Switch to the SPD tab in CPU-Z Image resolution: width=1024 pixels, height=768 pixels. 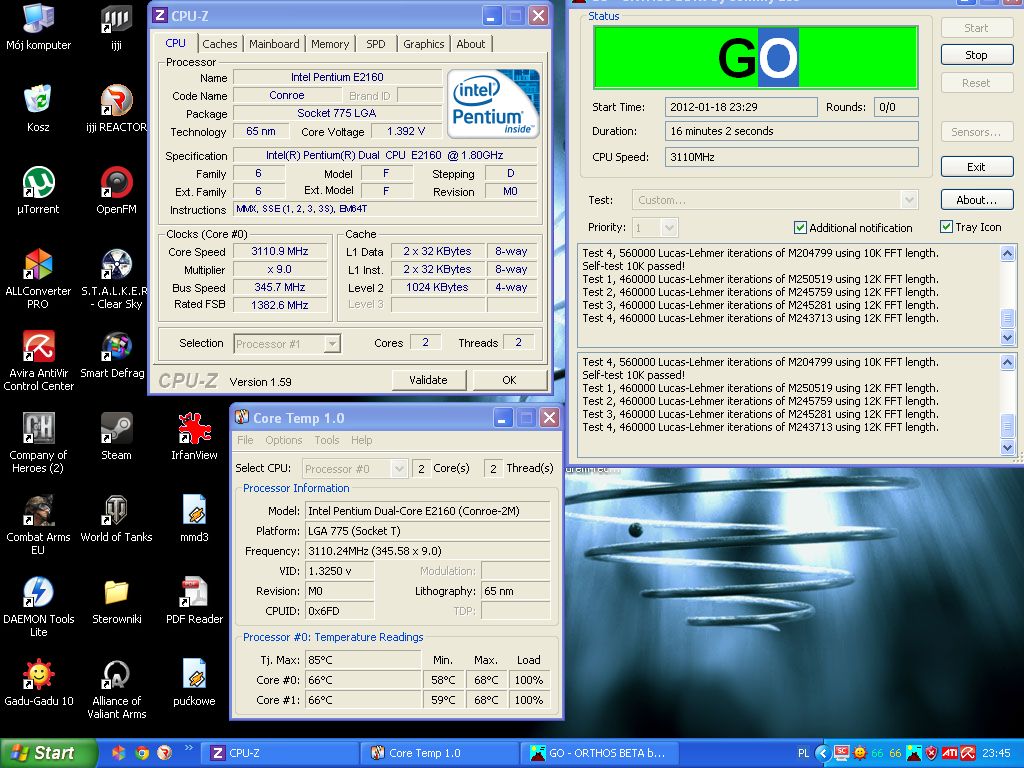376,44
